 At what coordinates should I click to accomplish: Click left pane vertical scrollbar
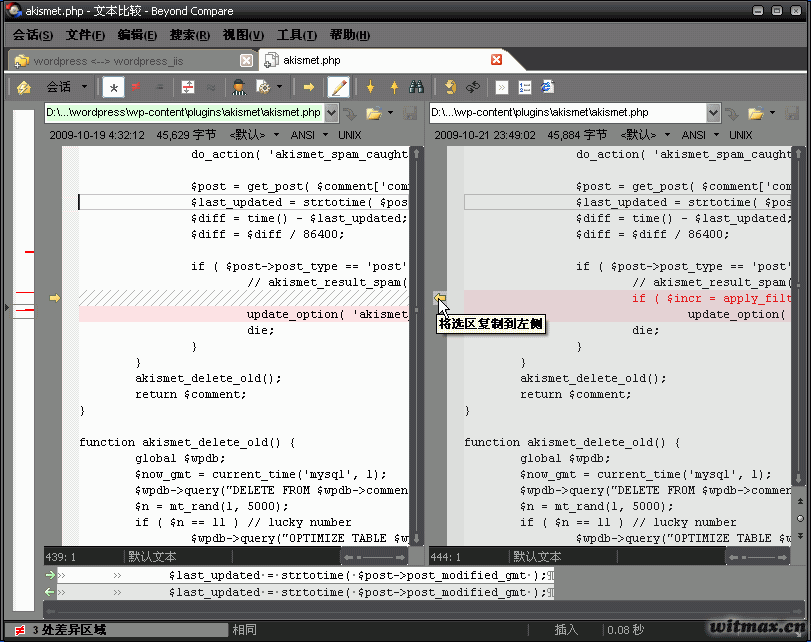click(416, 346)
